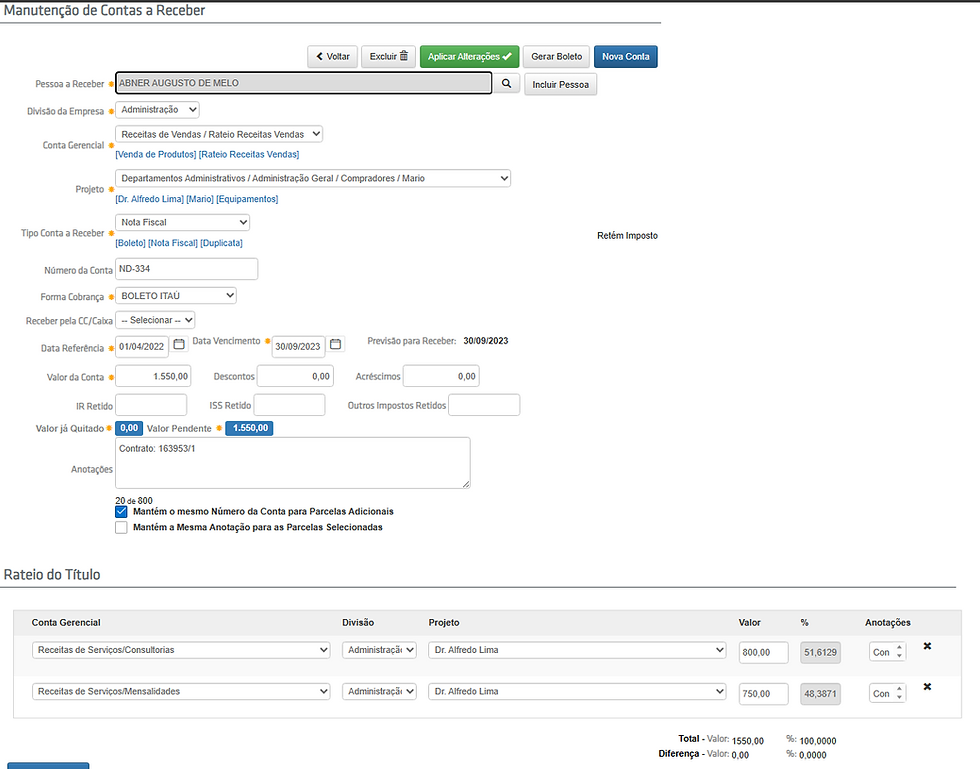Click Incluir Pessoa button
This screenshot has height=769, width=980.
(x=561, y=84)
